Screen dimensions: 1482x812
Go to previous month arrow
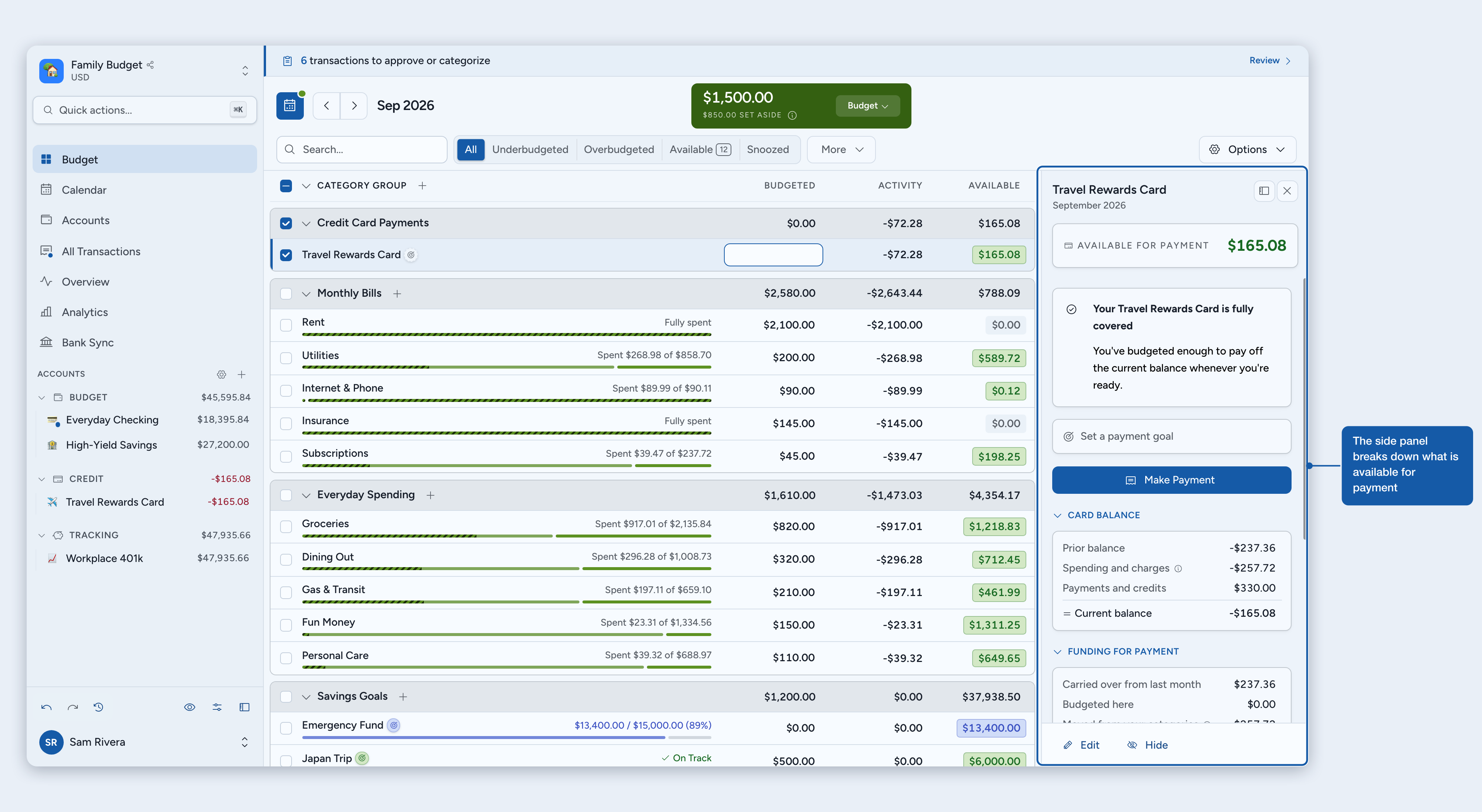[x=326, y=105]
